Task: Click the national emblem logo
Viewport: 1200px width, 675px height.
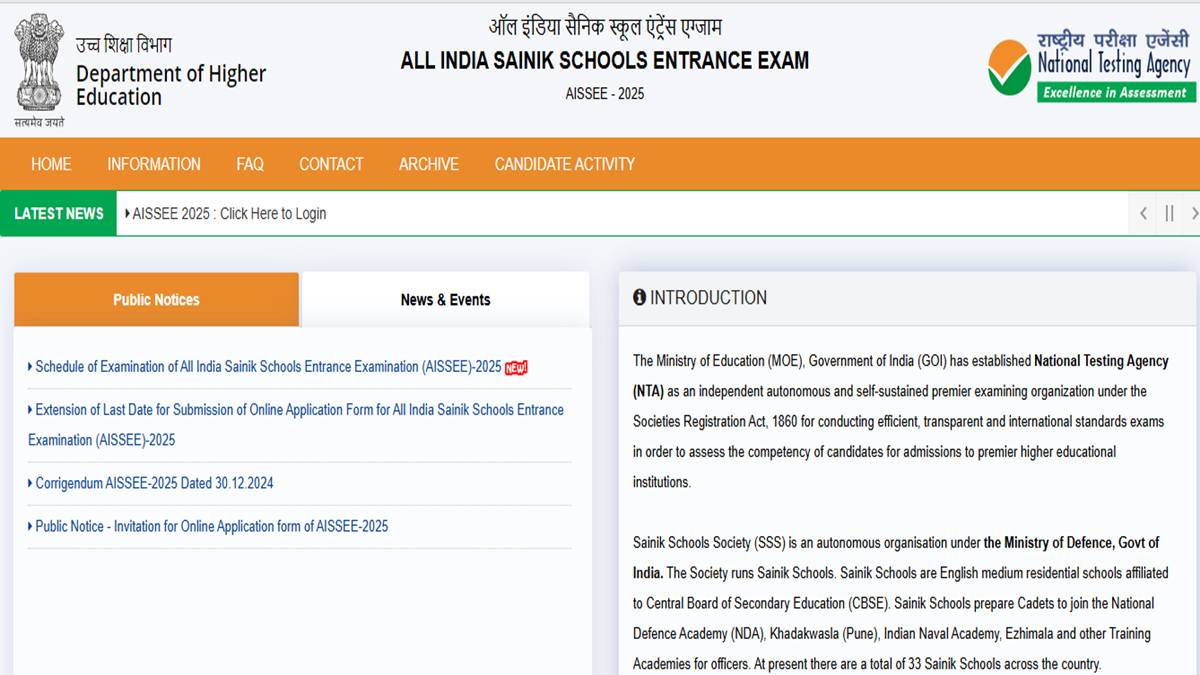Action: tap(38, 62)
